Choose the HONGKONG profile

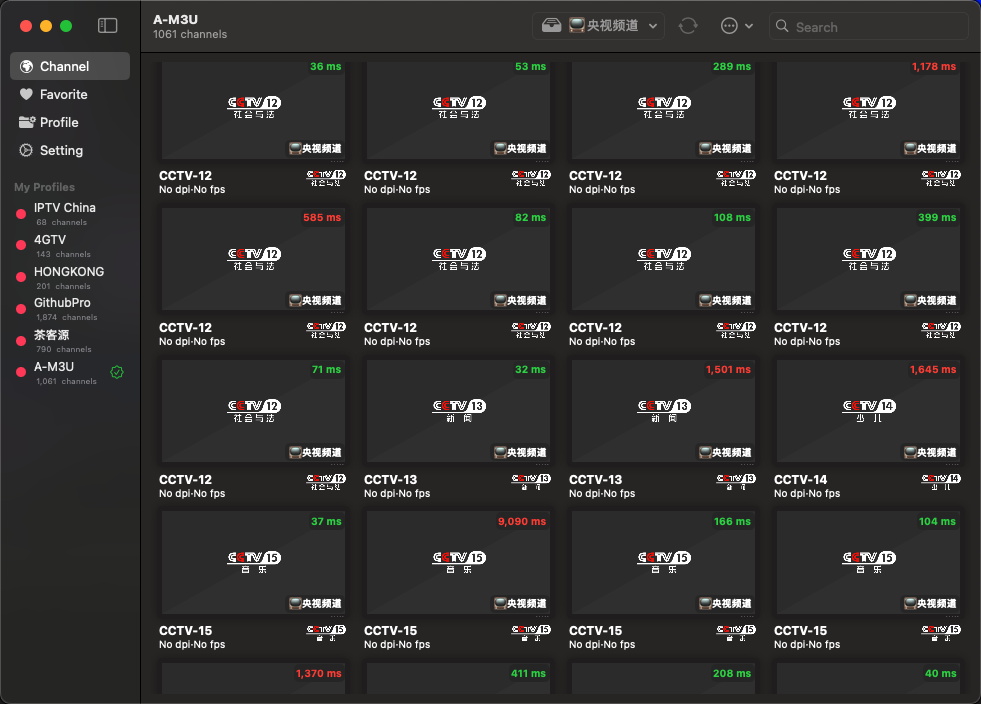coord(69,272)
